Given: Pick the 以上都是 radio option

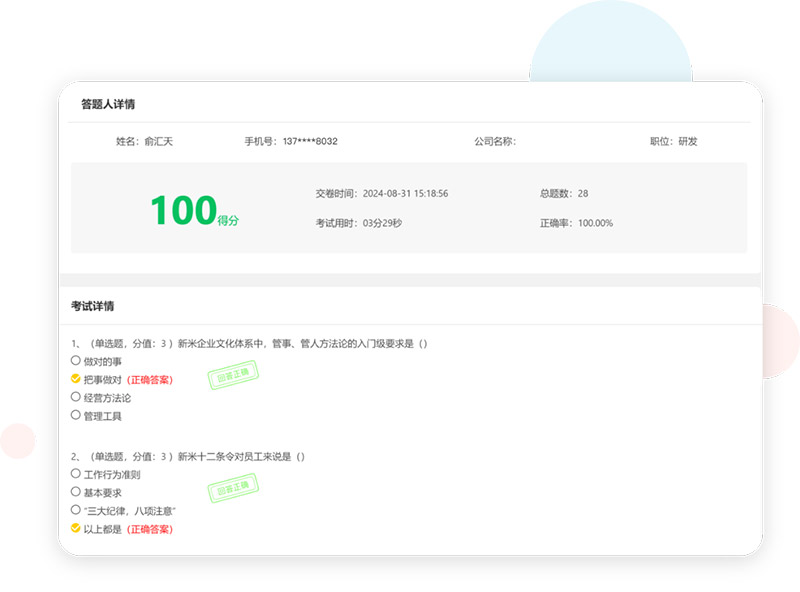Looking at the screenshot, I should click(x=76, y=528).
